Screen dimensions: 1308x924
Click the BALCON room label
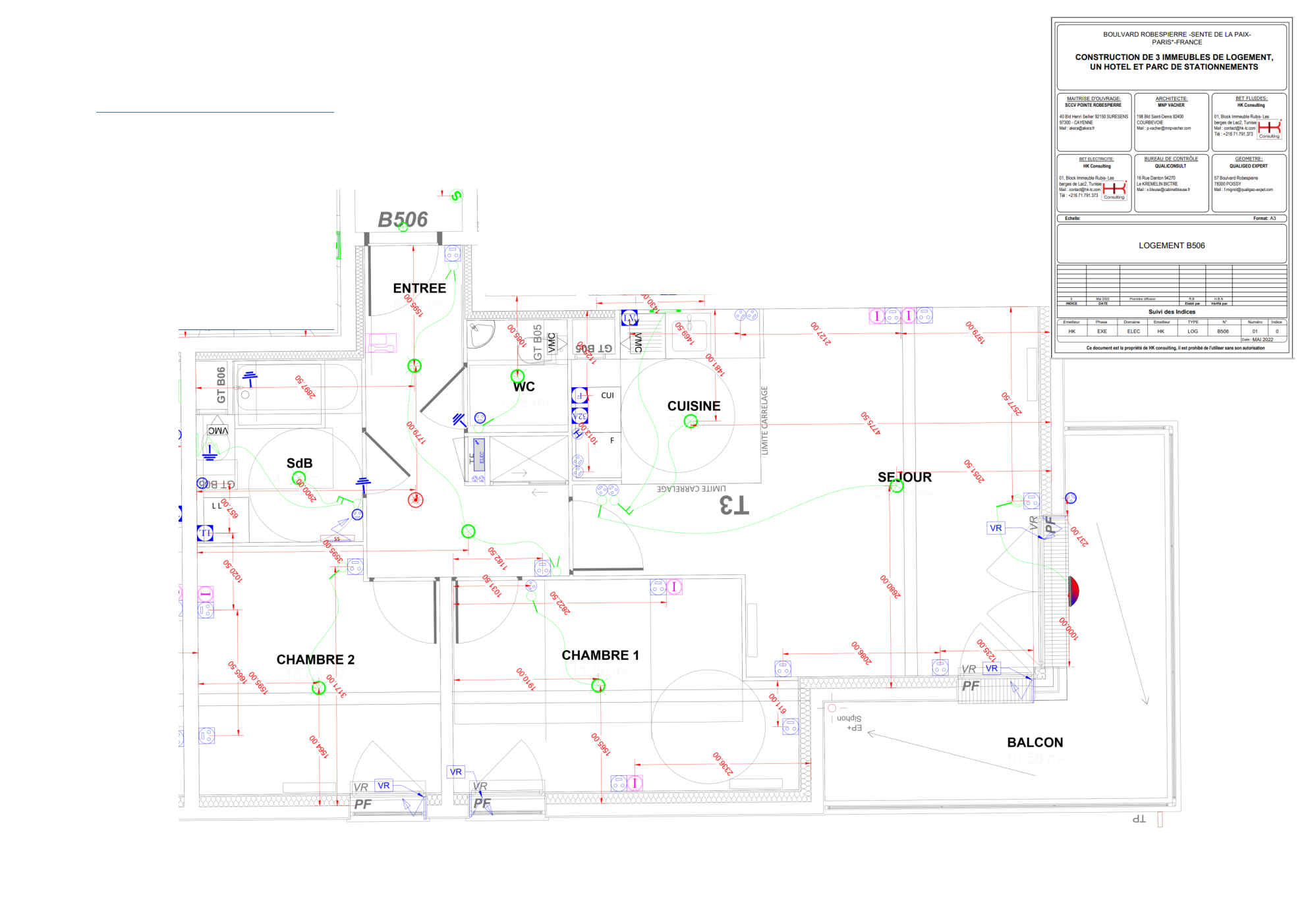1035,742
